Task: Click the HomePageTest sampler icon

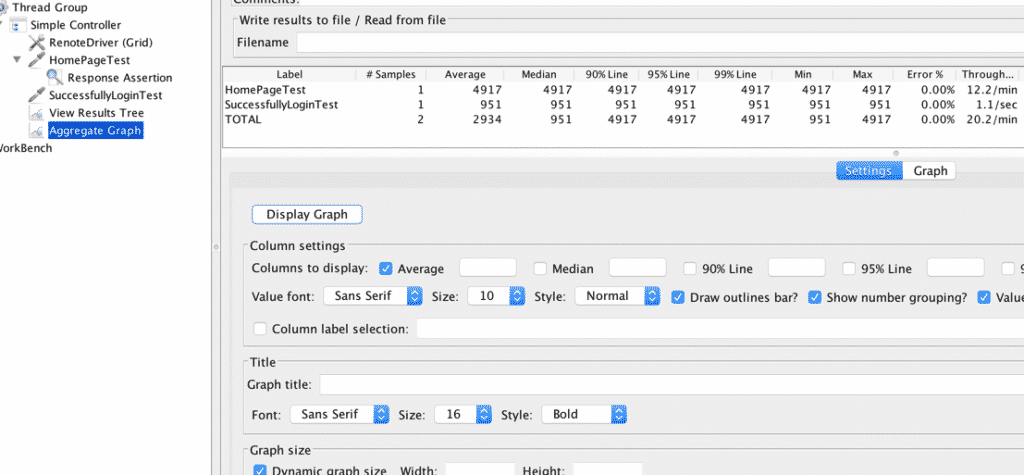Action: click(37, 61)
